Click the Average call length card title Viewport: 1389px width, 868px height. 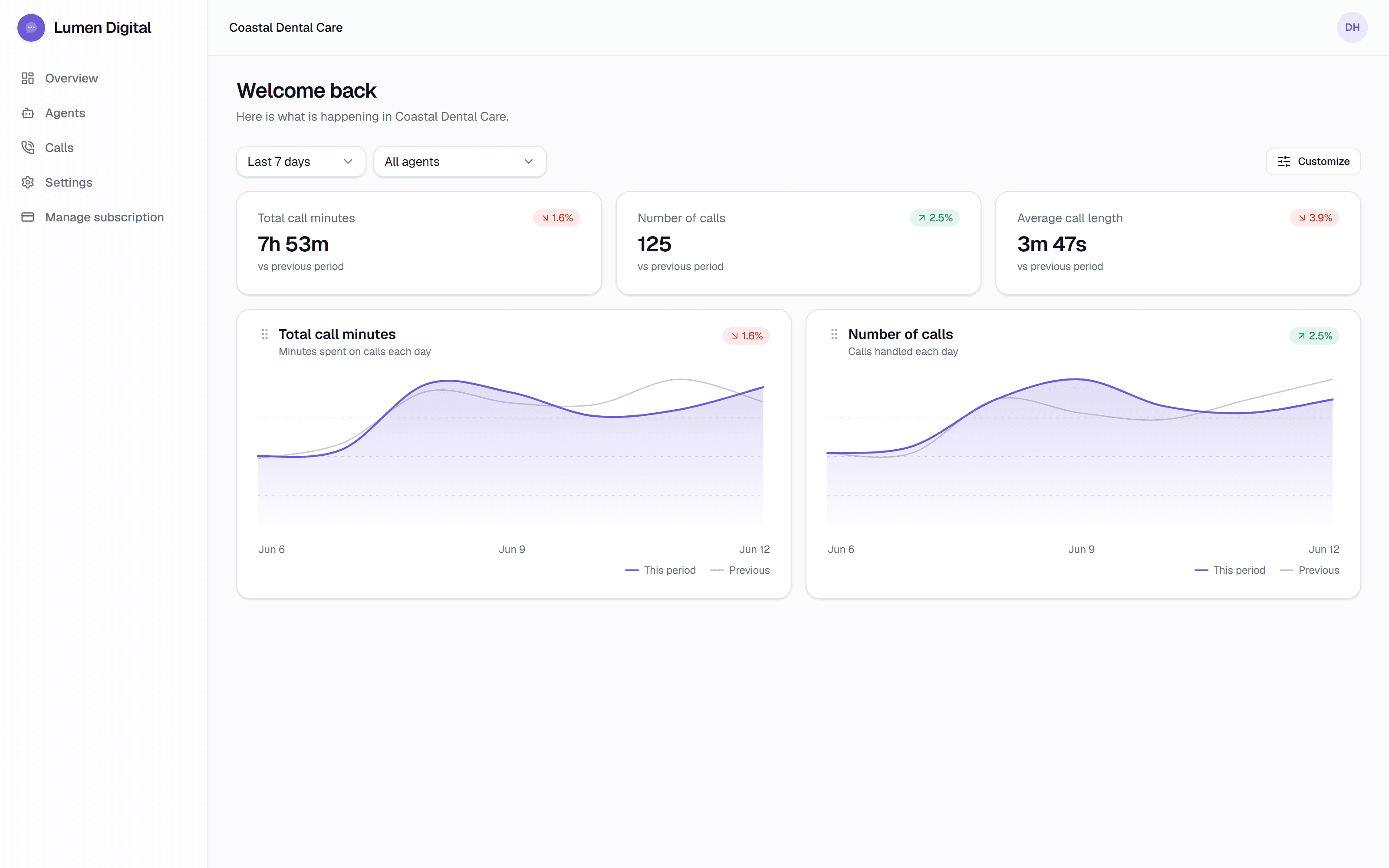(1070, 218)
